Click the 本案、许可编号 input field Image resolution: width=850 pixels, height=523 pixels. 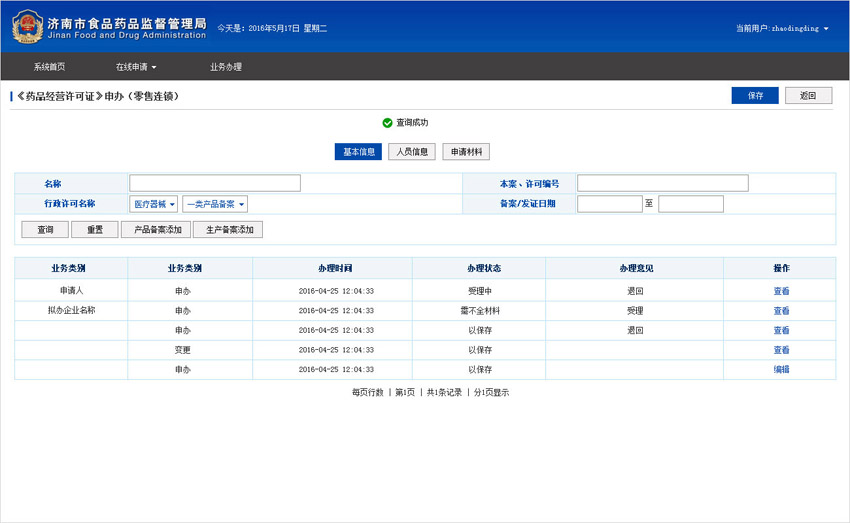point(662,183)
